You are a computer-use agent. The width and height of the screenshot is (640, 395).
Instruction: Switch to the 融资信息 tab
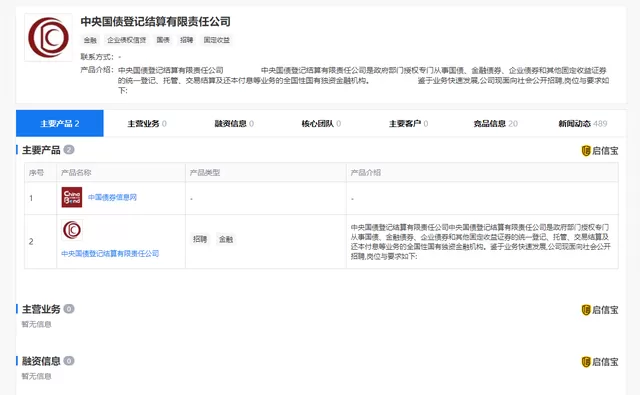pos(234,124)
